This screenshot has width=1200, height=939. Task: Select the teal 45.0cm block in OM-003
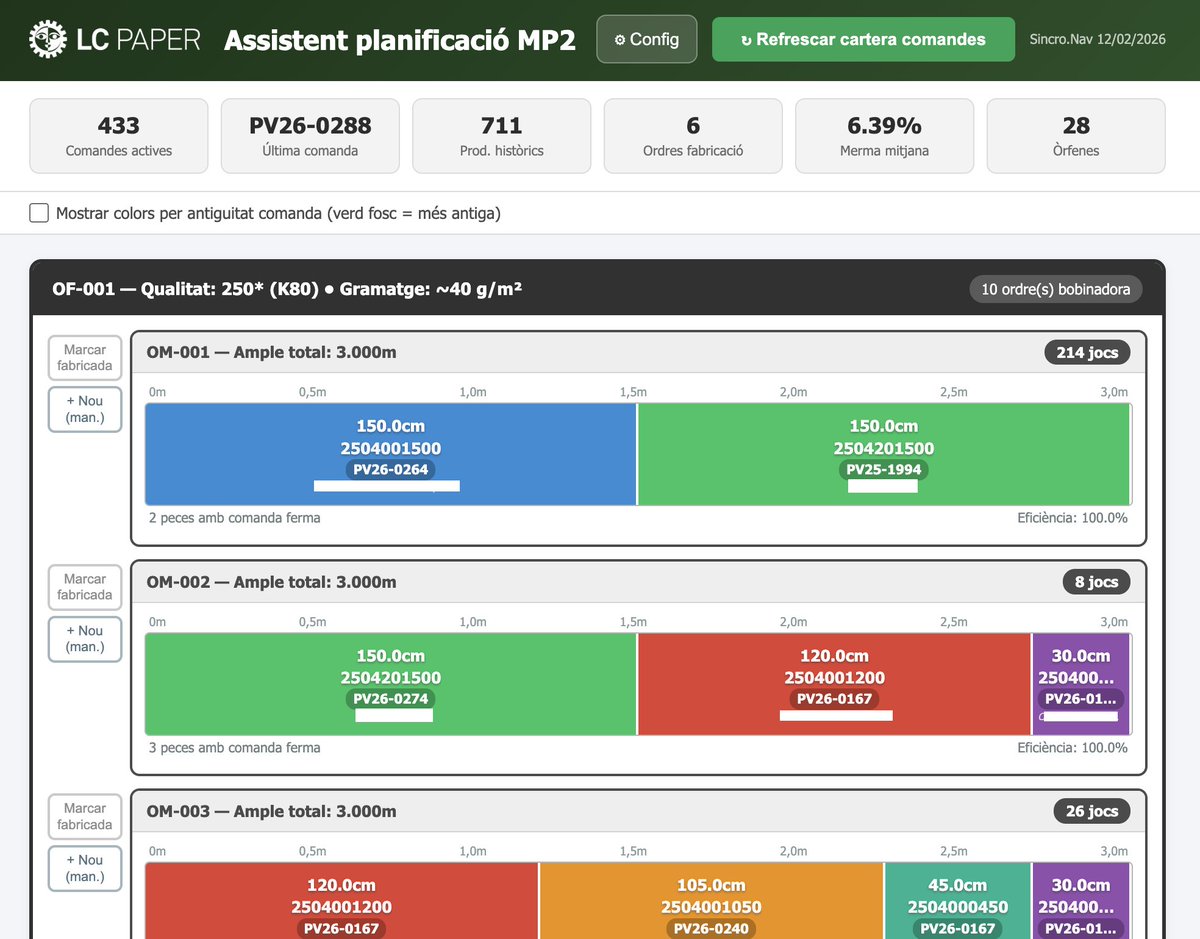[x=958, y=901]
